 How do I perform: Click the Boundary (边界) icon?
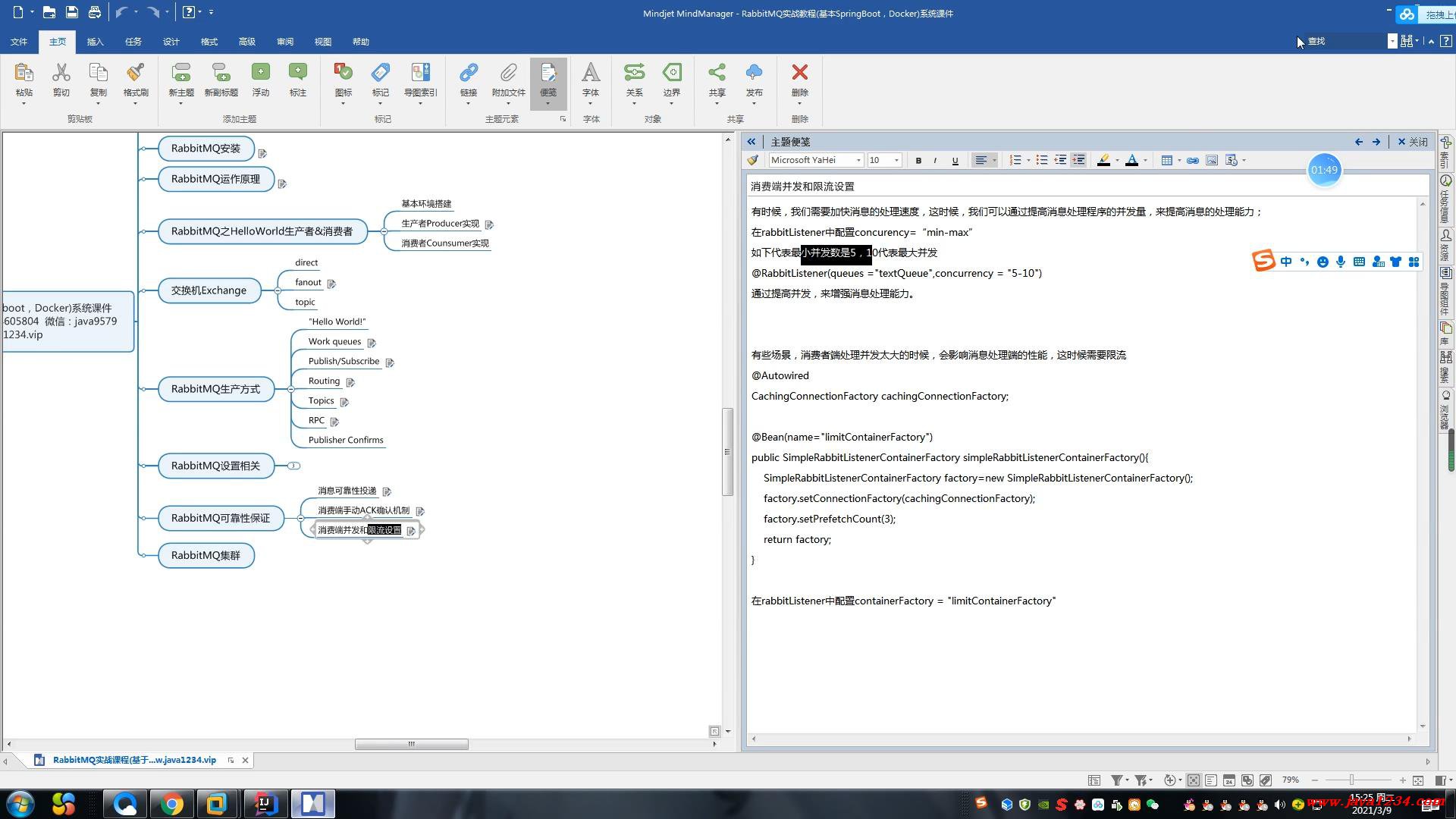tap(671, 73)
